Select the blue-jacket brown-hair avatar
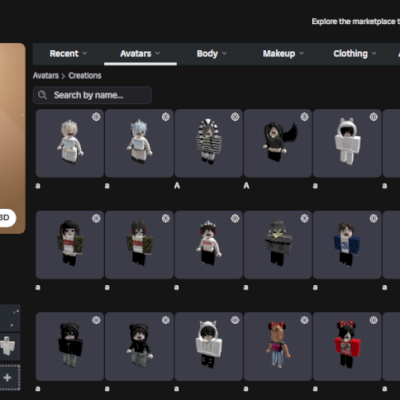This screenshot has width=400, height=400. 347,245
